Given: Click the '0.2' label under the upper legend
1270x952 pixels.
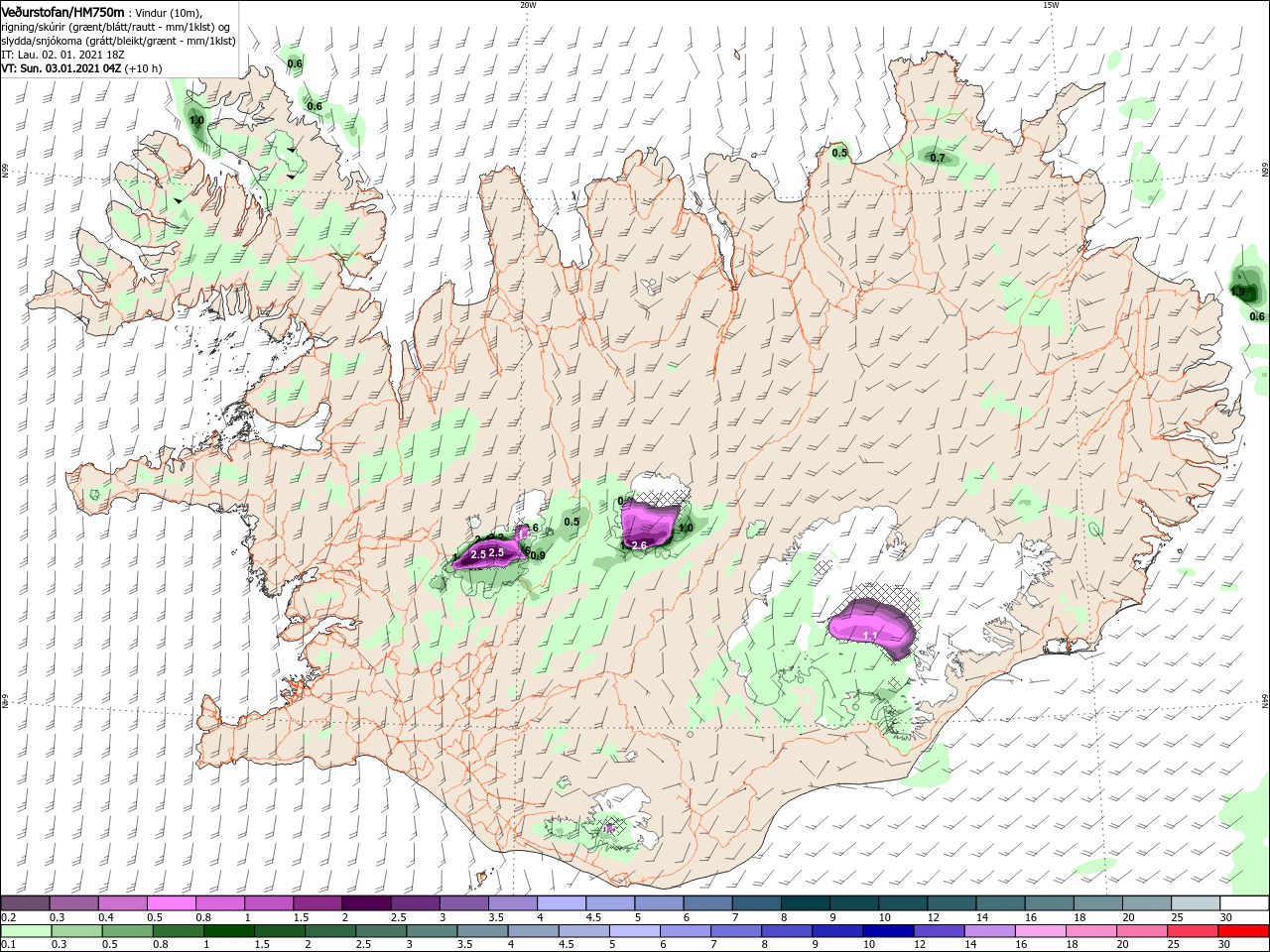Looking at the screenshot, I should point(9,917).
